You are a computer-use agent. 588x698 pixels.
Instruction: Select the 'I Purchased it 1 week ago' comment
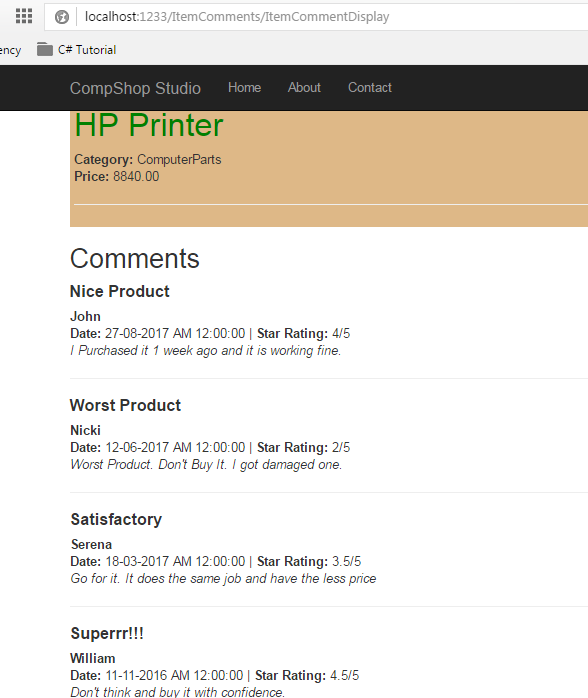pos(206,351)
